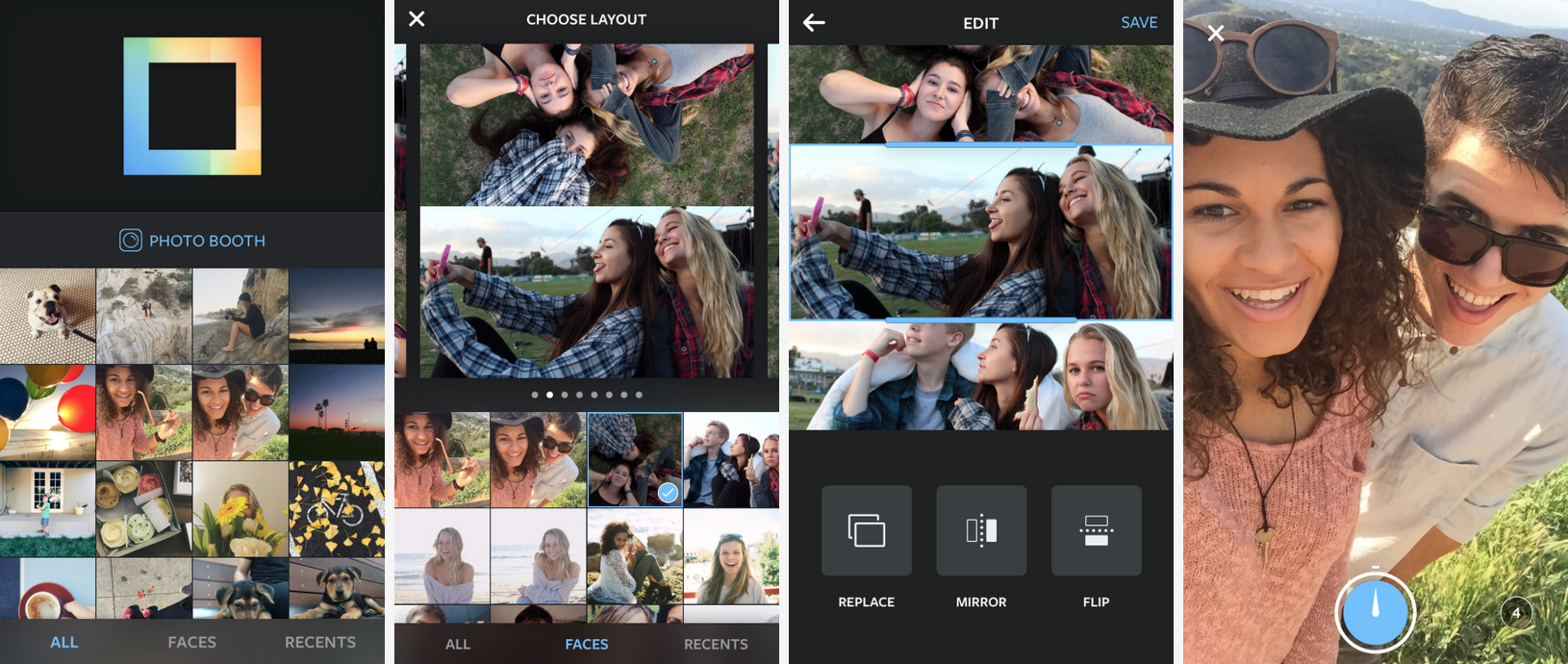The image size is (1568, 664).
Task: Click the Replace photo icon
Action: click(x=866, y=531)
